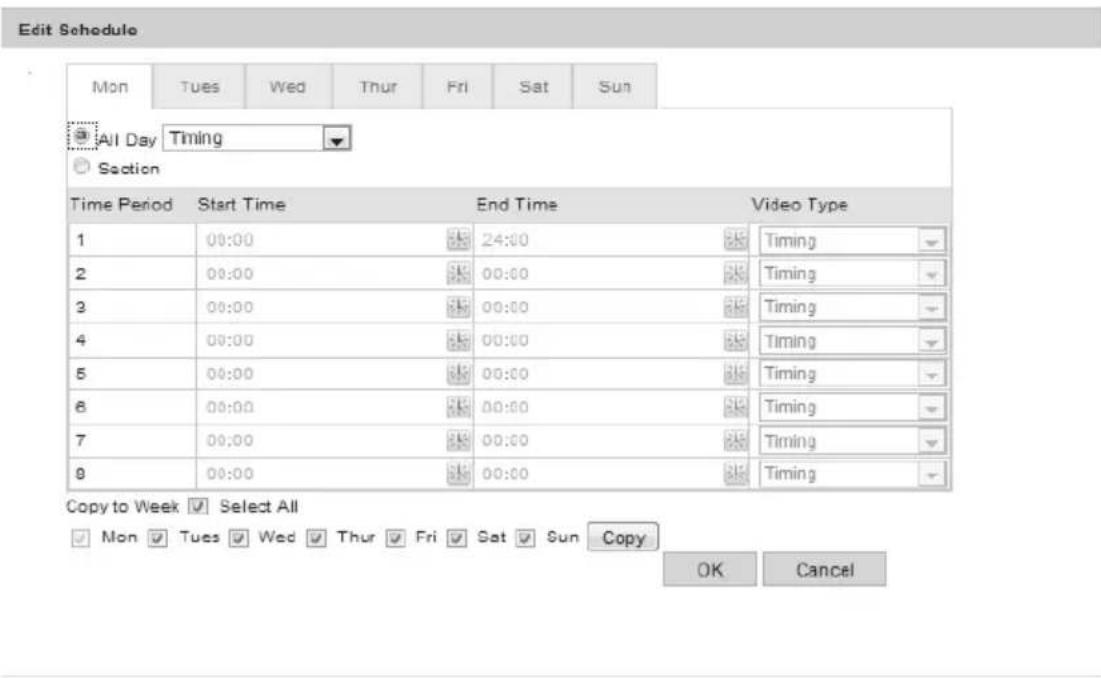The width and height of the screenshot is (1101, 678).
Task: Open the All Day Timing dropdown
Action: click(x=257, y=138)
